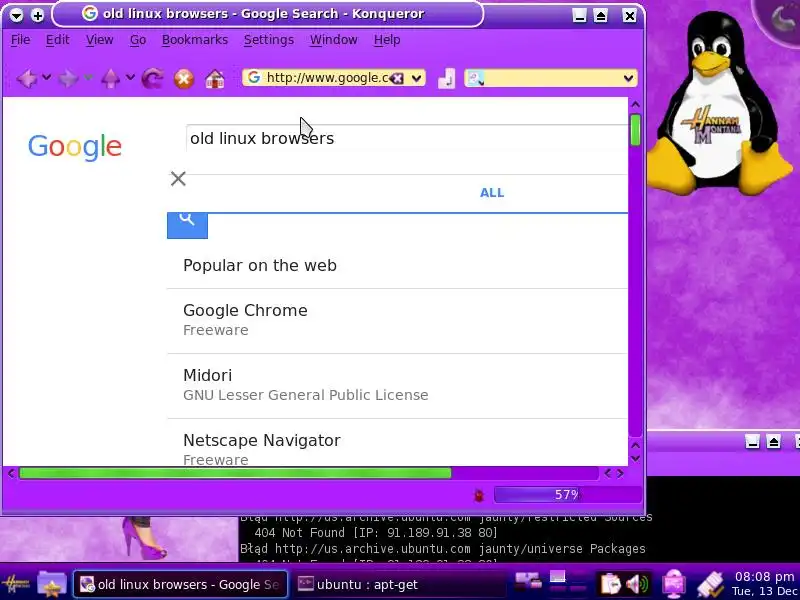The image size is (800, 600).
Task: Click the blue Google search magnifier button
Action: click(x=187, y=224)
